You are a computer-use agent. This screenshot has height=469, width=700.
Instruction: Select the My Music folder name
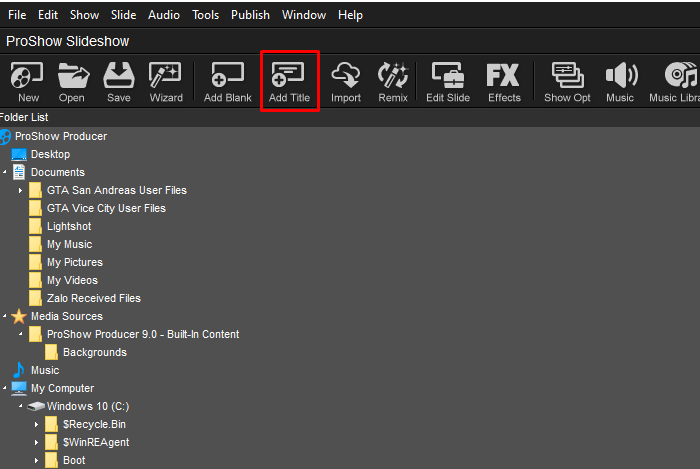click(70, 245)
